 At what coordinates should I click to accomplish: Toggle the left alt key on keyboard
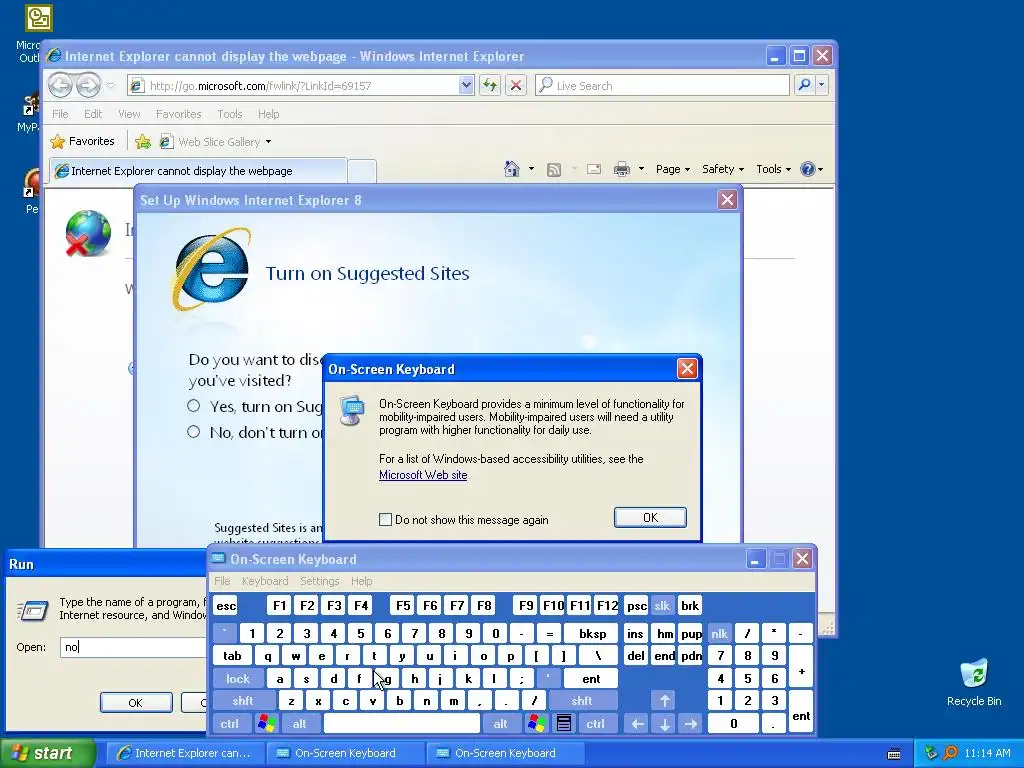click(300, 724)
